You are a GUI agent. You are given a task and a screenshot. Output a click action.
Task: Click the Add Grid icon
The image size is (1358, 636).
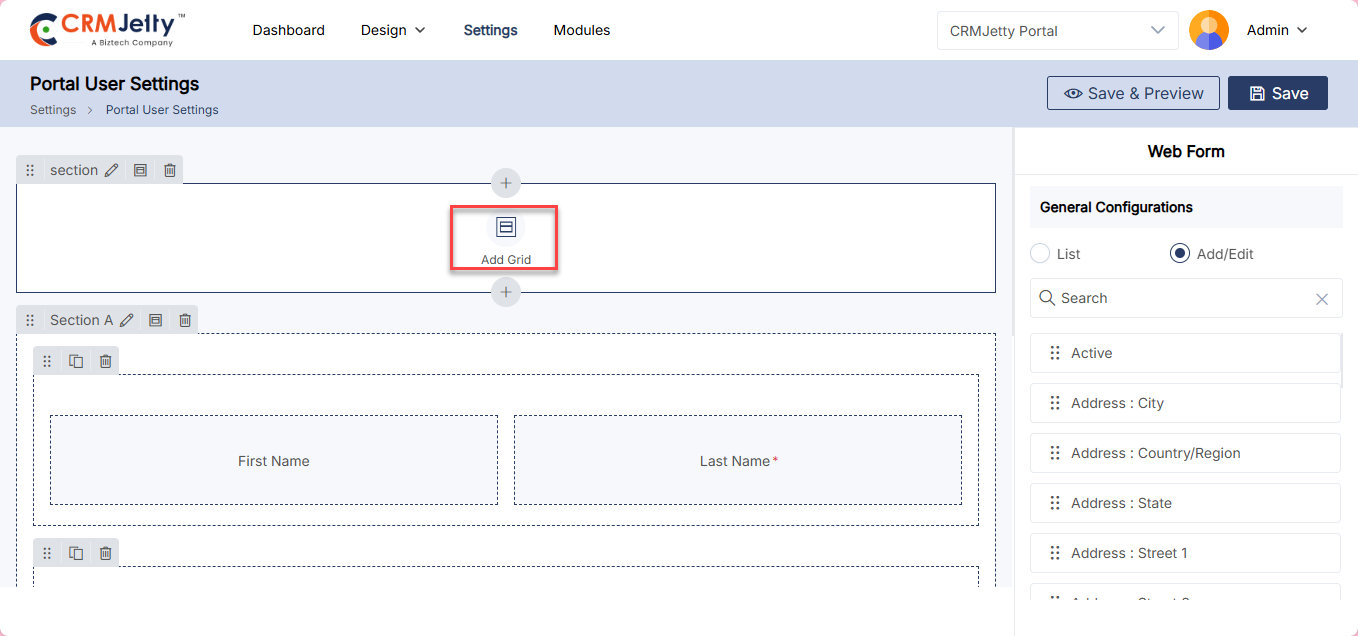pos(506,228)
